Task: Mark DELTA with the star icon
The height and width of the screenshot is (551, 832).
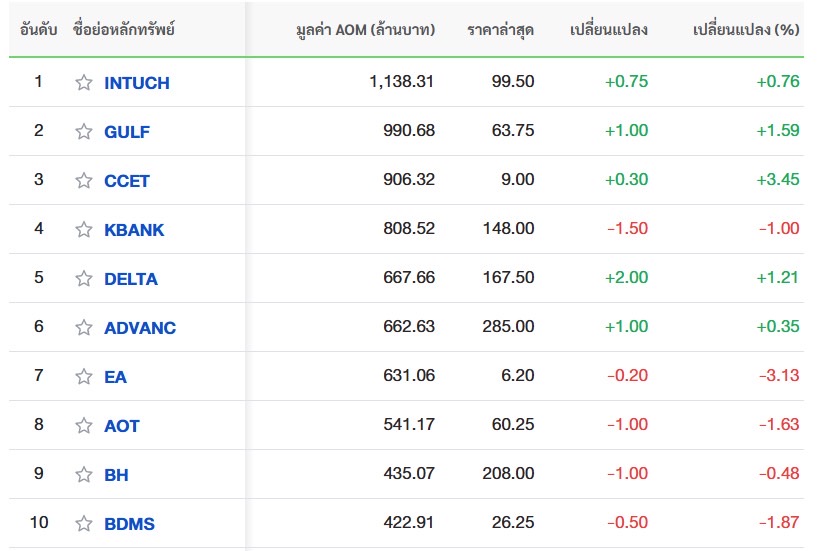Action: (84, 279)
